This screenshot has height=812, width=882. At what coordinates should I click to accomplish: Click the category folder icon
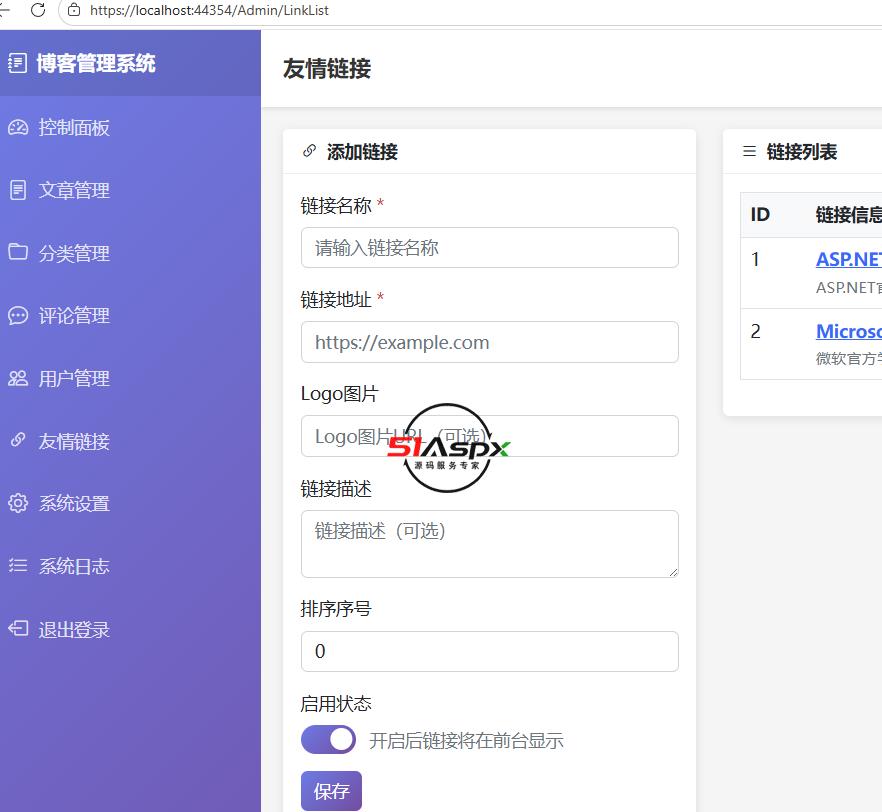click(x=18, y=252)
